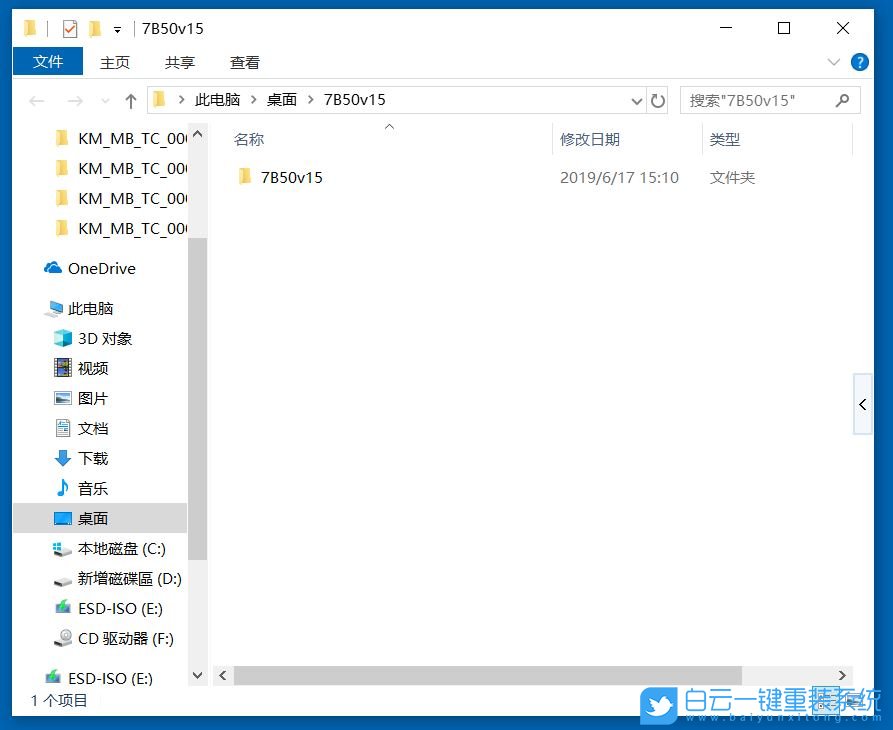Select 此电脑 in the navigation pane

click(90, 308)
